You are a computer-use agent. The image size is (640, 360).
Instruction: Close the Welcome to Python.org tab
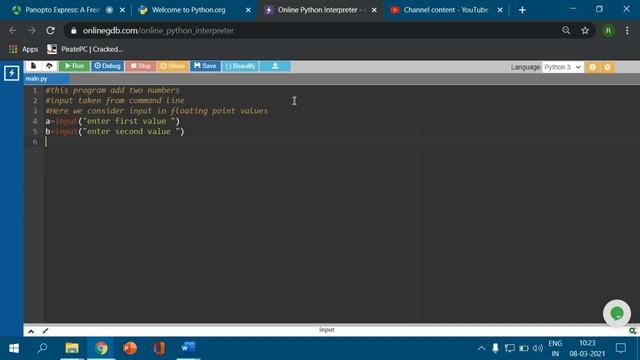(x=248, y=10)
